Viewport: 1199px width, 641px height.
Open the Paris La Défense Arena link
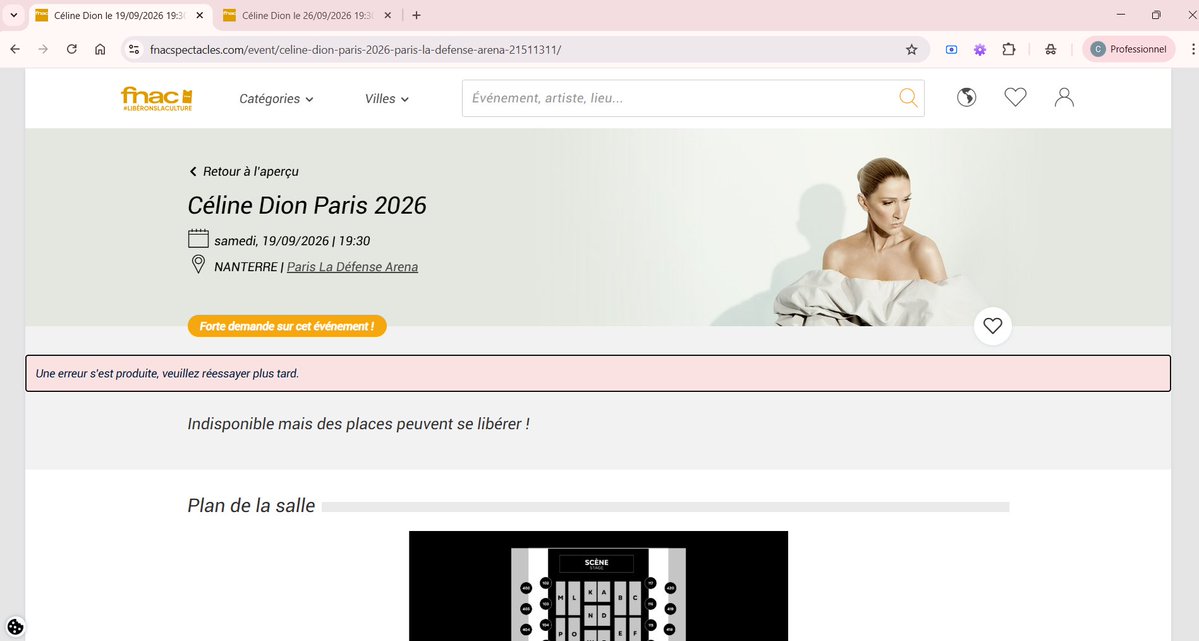(352, 266)
